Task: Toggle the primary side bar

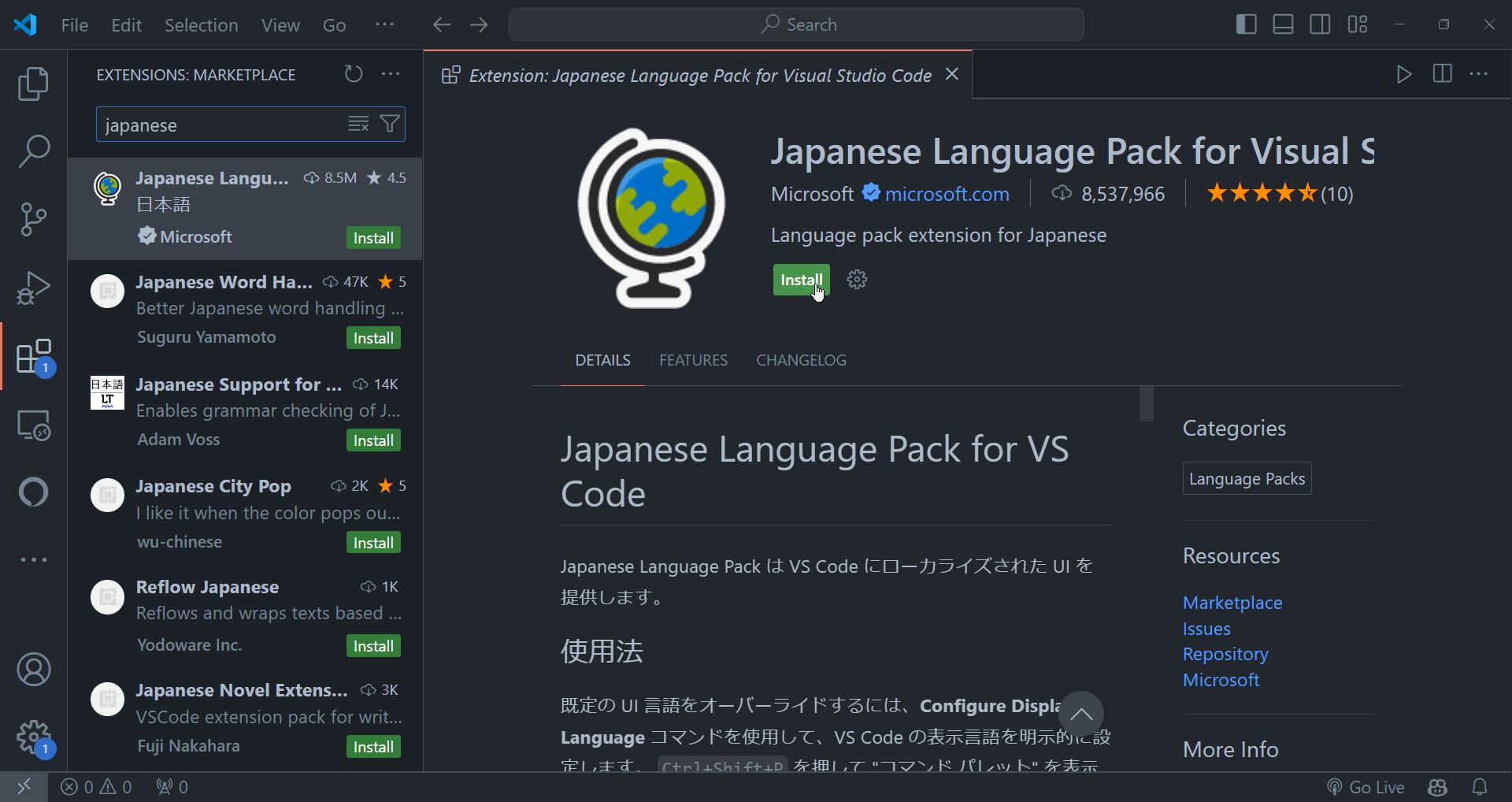Action: click(x=1246, y=24)
